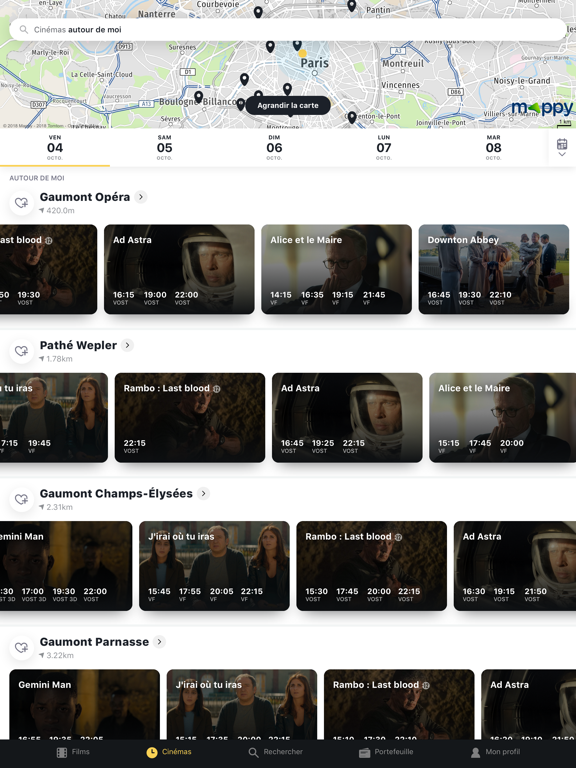
Task: Select Downton Abbey 16:45 showtime
Action: click(x=438, y=297)
